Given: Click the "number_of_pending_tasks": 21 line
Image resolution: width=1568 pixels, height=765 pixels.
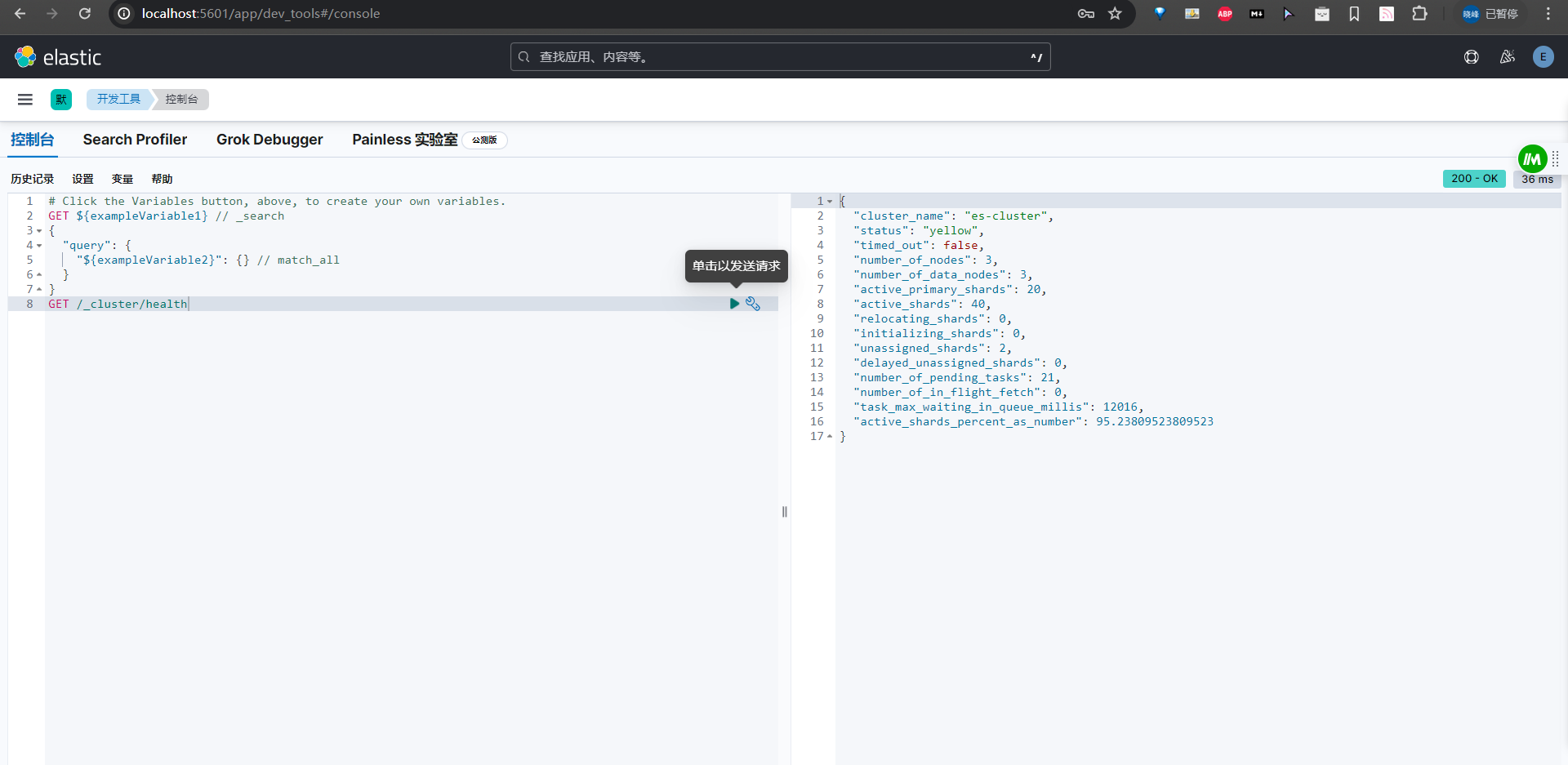Looking at the screenshot, I should point(956,378).
